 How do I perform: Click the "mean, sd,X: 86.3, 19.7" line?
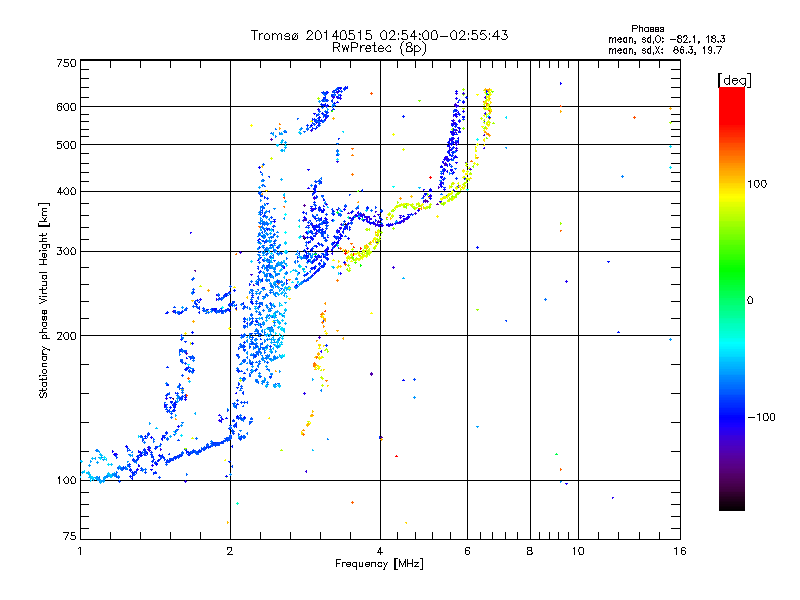click(665, 50)
